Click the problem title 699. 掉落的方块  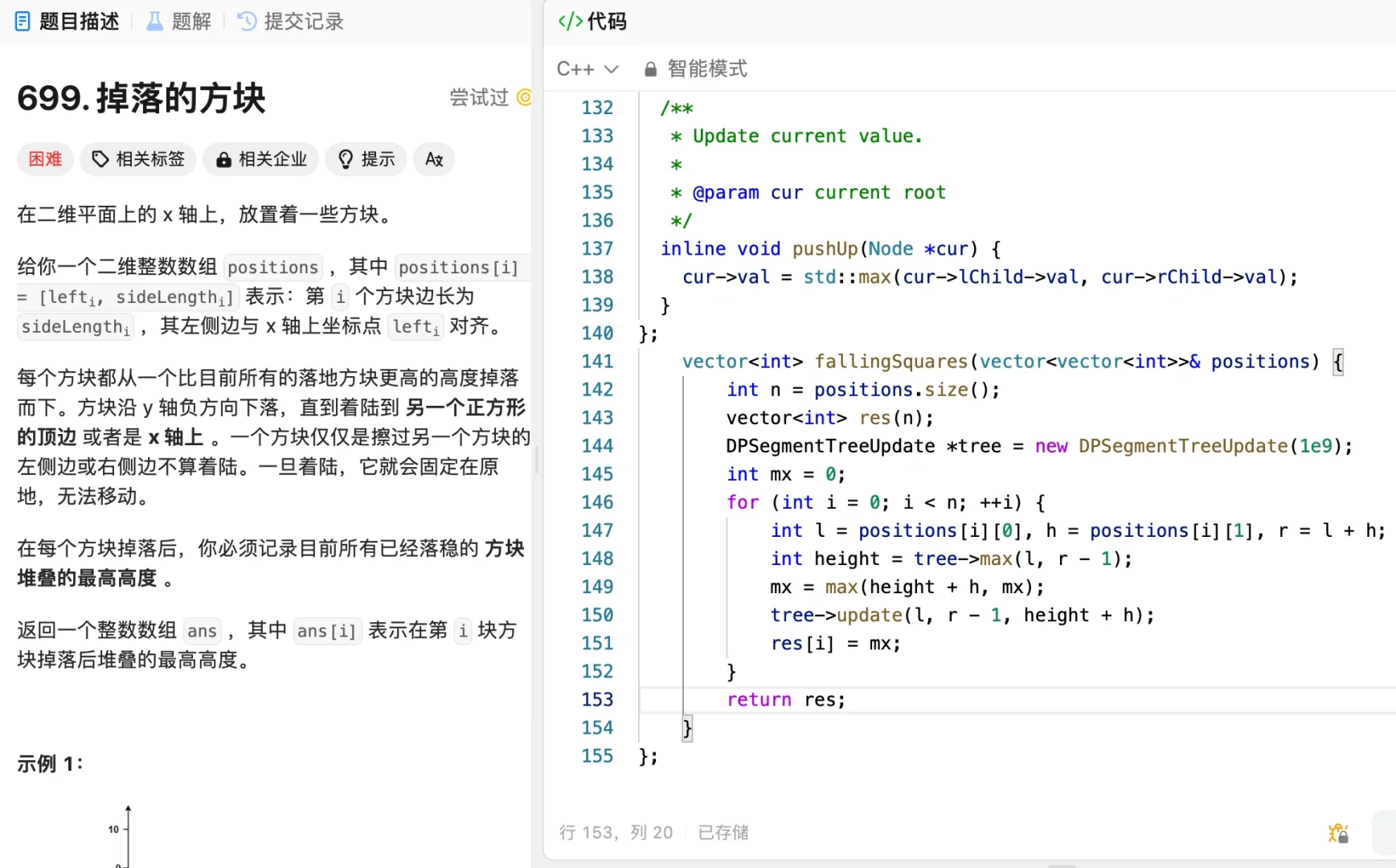[x=141, y=98]
